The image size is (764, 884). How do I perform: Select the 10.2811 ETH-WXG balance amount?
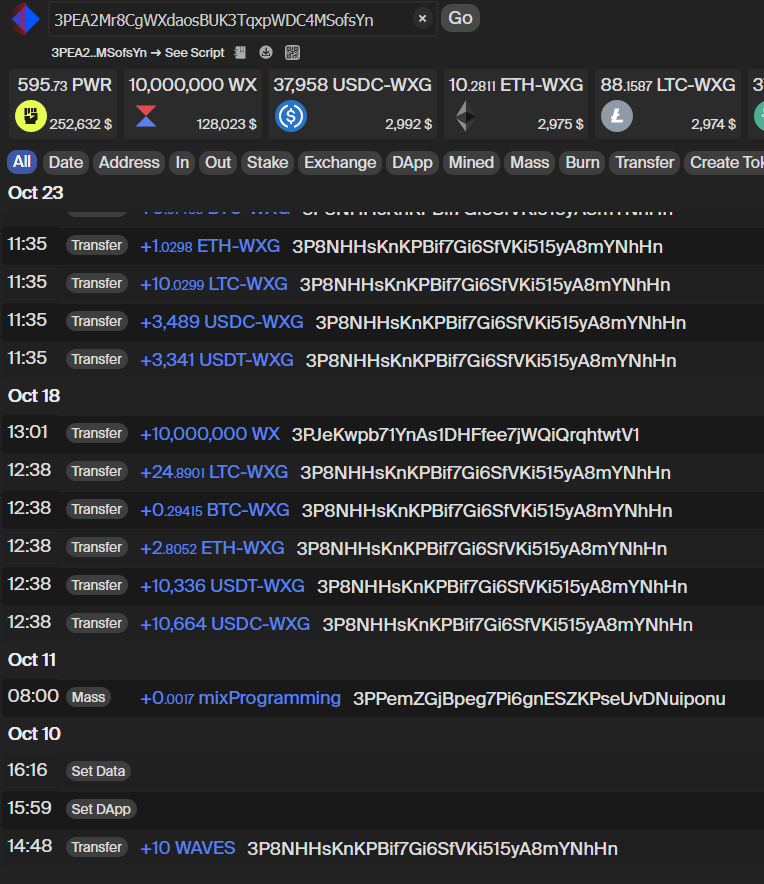(515, 85)
